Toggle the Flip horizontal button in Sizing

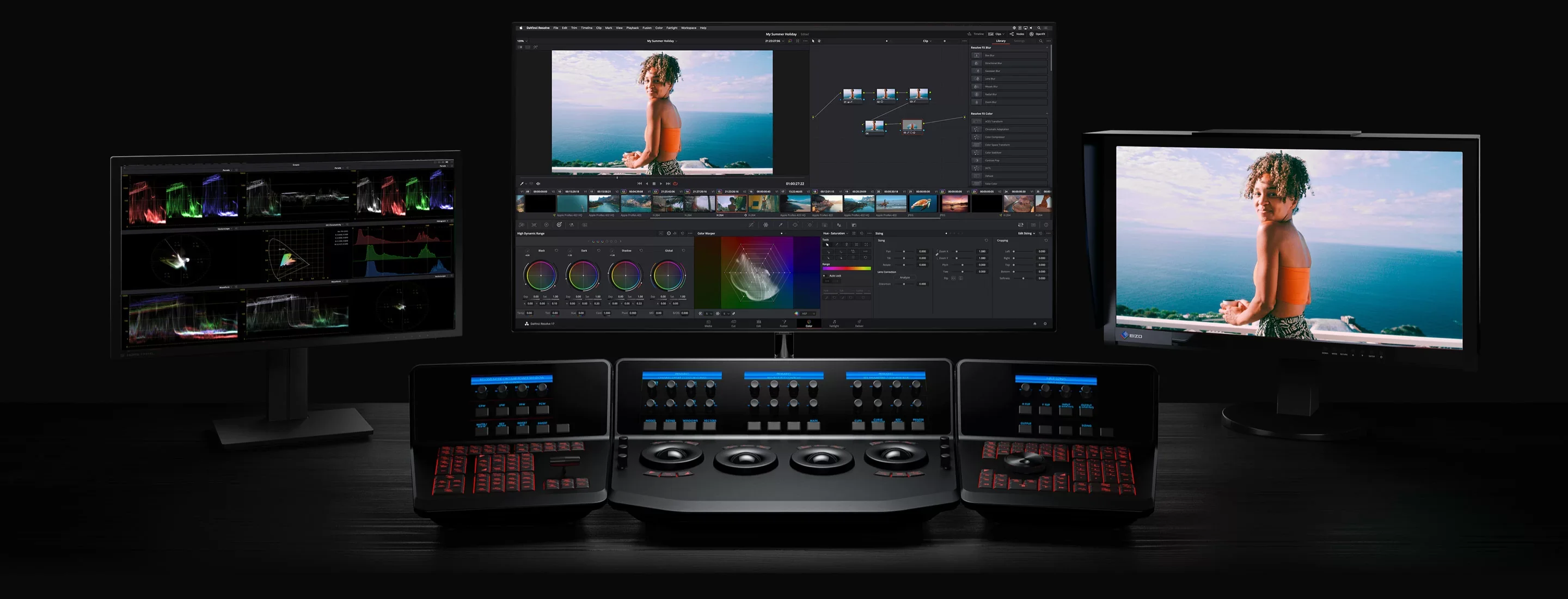[x=953, y=278]
